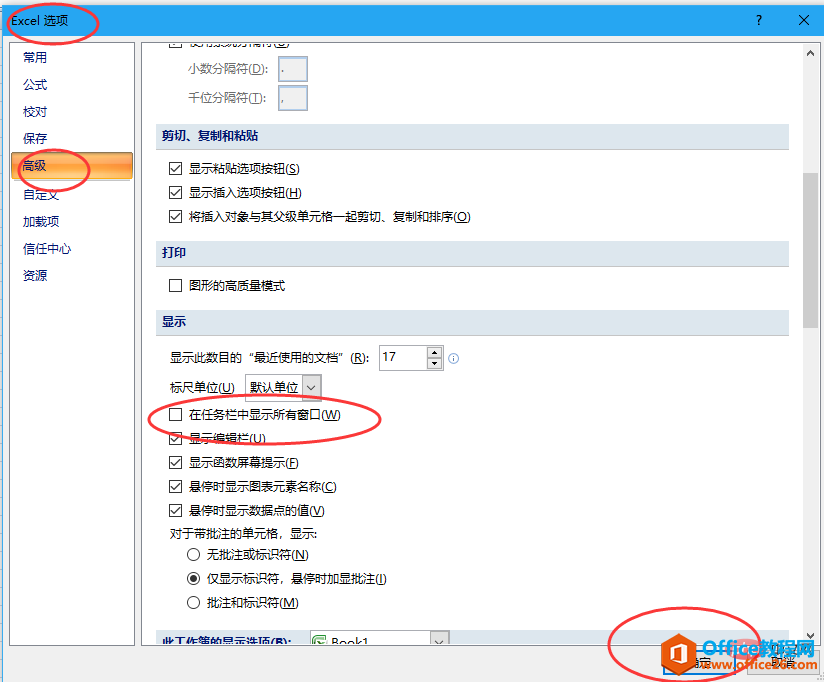
Task: Open the 资源 category
Action: (x=35, y=275)
